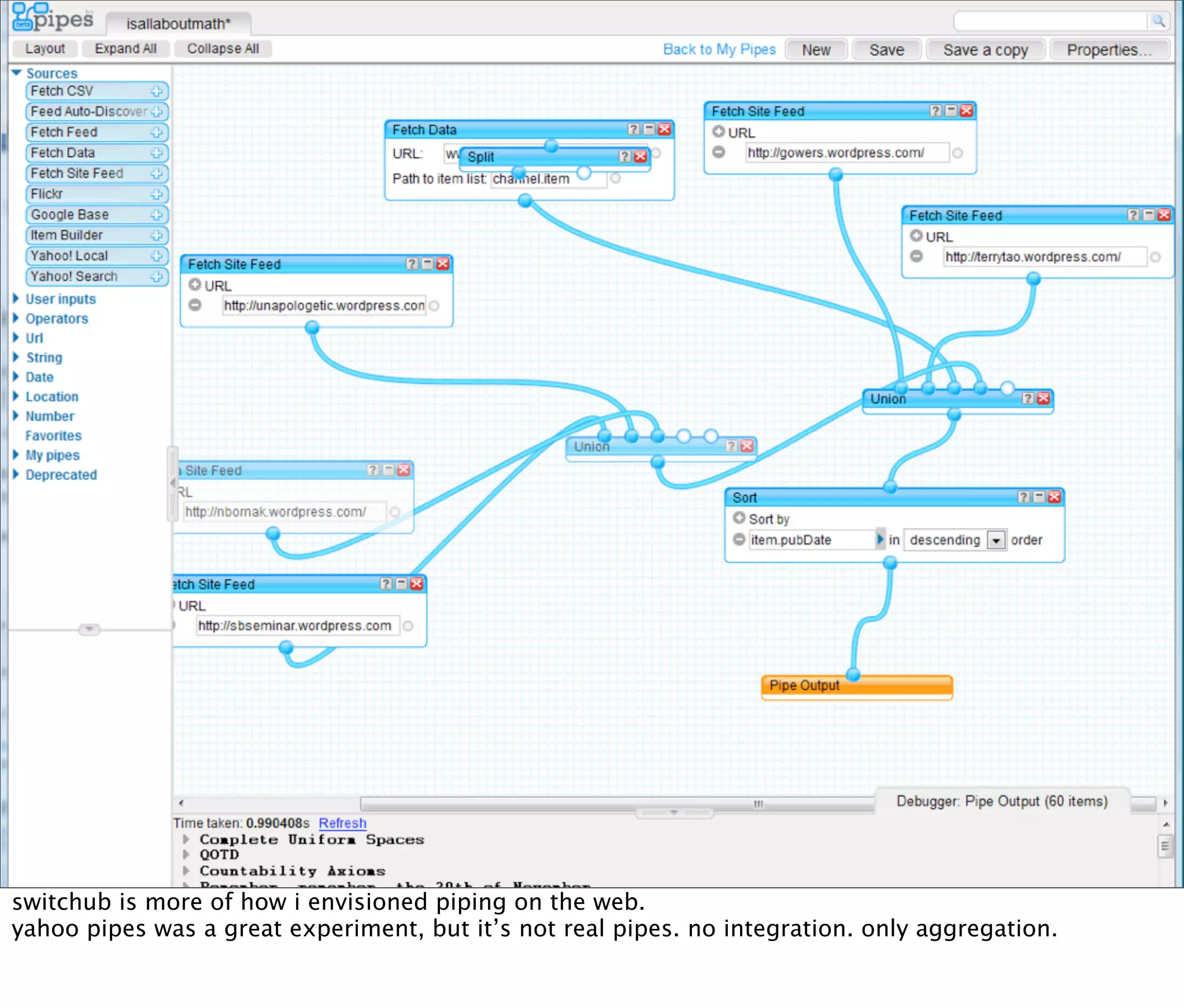Expand Complete Uniform Spaces debugger item
This screenshot has width=1184, height=1008.
(186, 839)
